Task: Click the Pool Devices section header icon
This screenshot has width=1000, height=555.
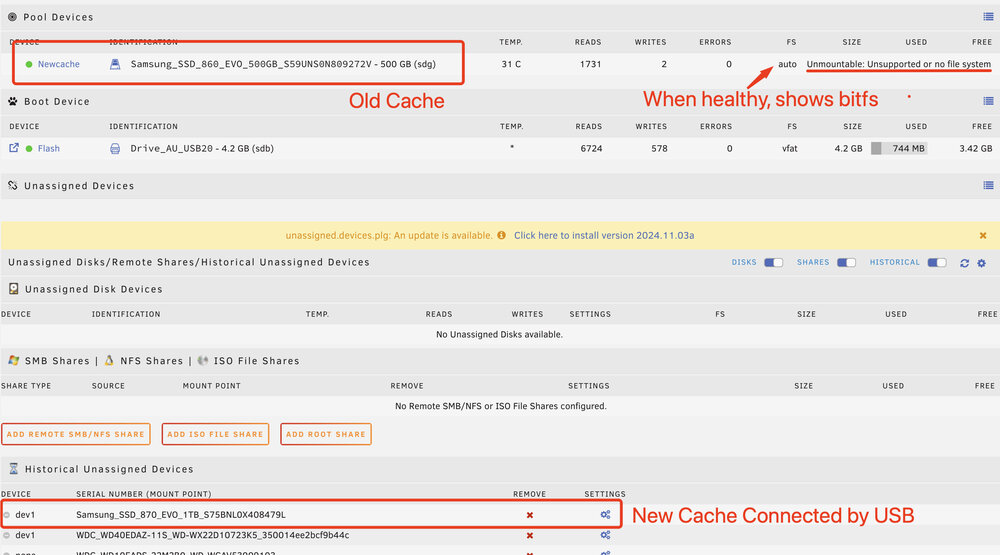Action: (x=12, y=17)
